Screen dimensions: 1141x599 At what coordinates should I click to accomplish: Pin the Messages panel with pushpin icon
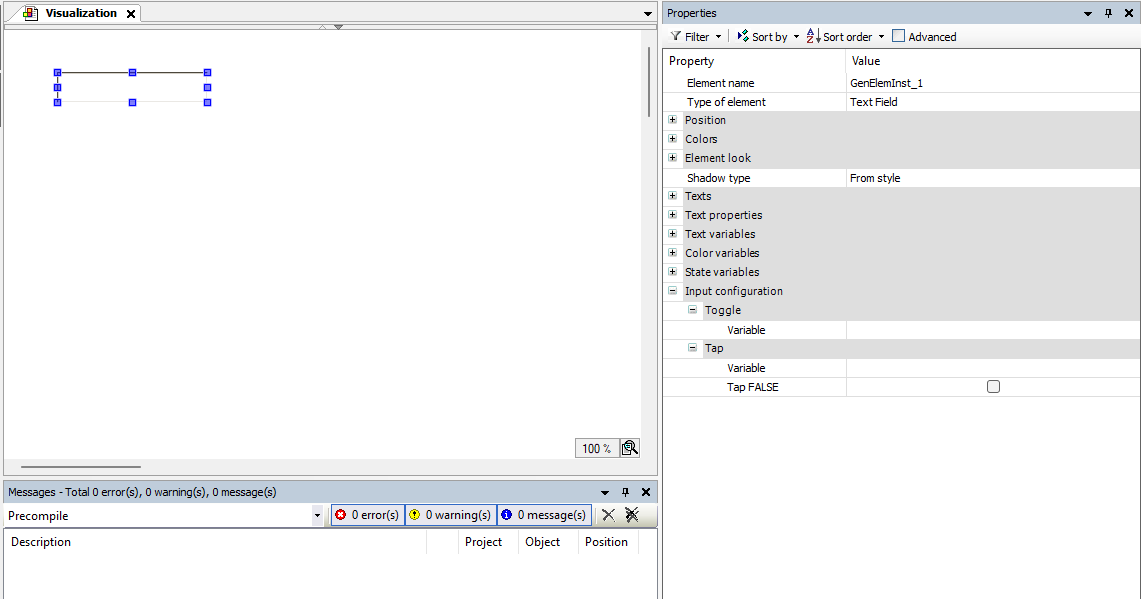(626, 492)
